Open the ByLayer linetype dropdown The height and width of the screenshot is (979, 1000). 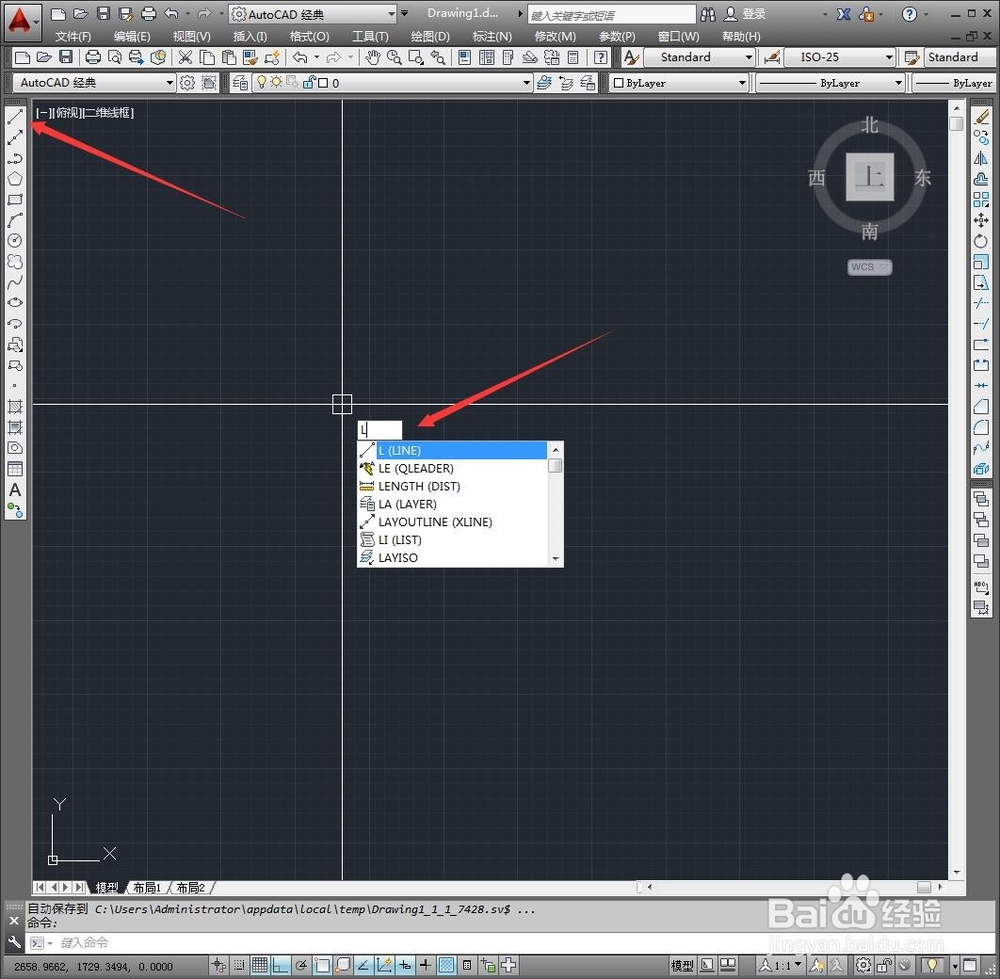click(830, 83)
